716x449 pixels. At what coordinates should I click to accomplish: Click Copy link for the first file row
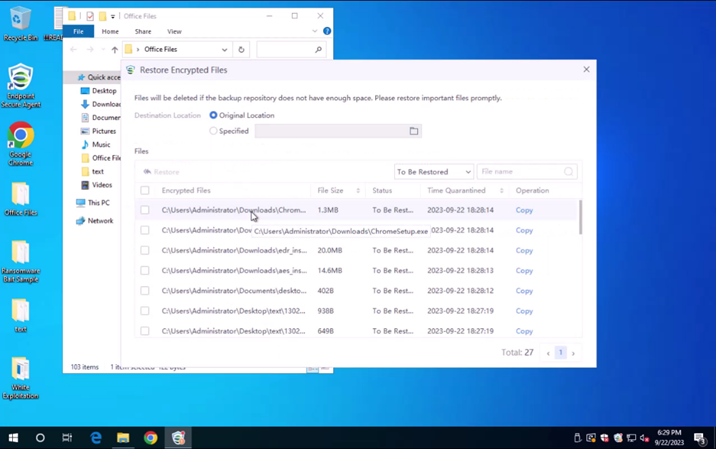[524, 210]
